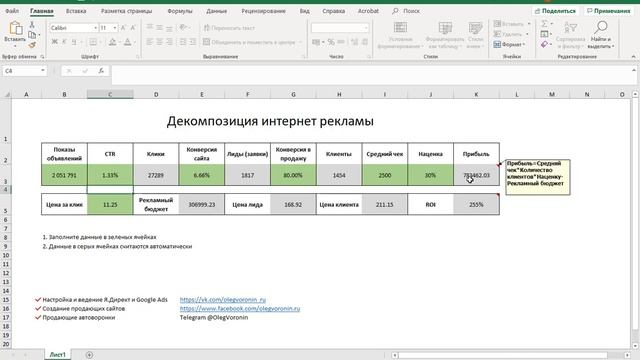Open Cell styles (Стили ячеек)
640x360 pixels.
[x=475, y=35]
